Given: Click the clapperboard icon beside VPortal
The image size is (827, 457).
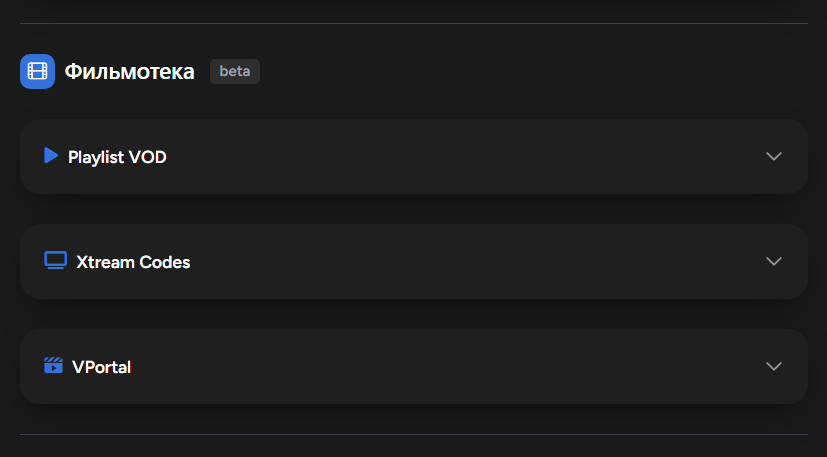Looking at the screenshot, I should pyautogui.click(x=53, y=365).
